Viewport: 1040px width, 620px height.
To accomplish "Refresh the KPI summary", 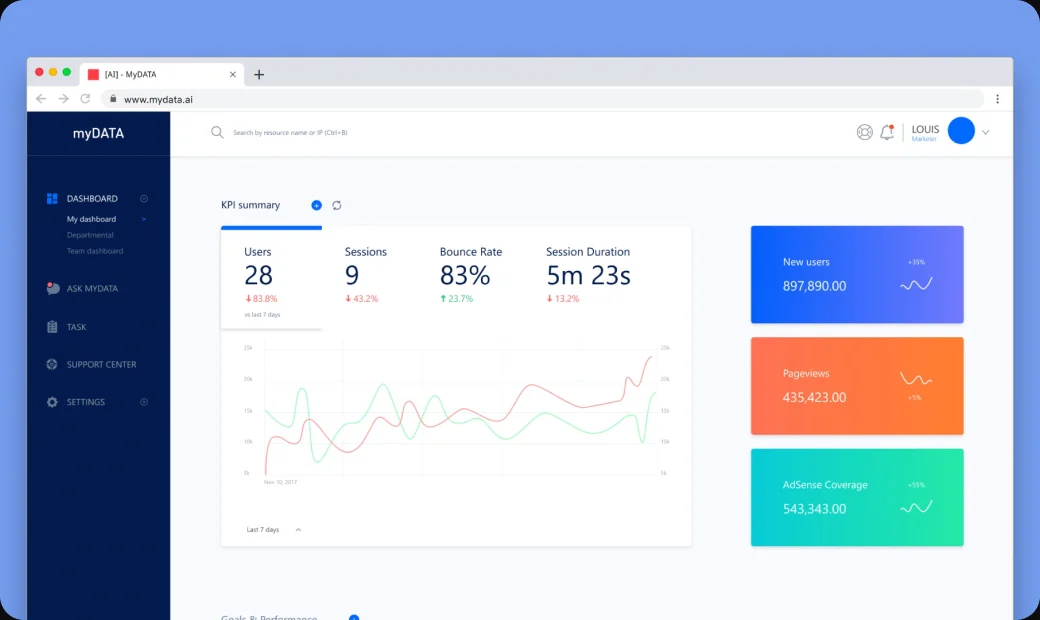I will (x=337, y=206).
